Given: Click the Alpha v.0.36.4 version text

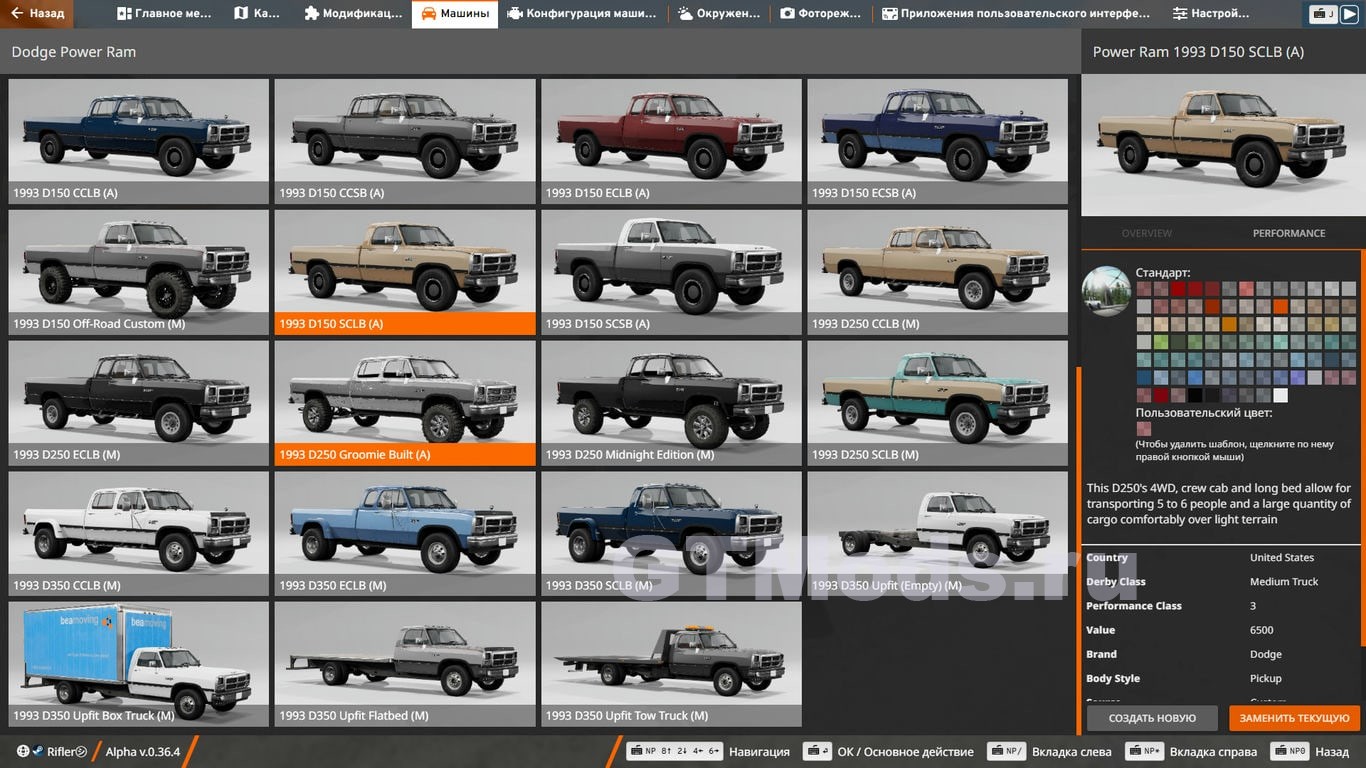Looking at the screenshot, I should pos(143,752).
